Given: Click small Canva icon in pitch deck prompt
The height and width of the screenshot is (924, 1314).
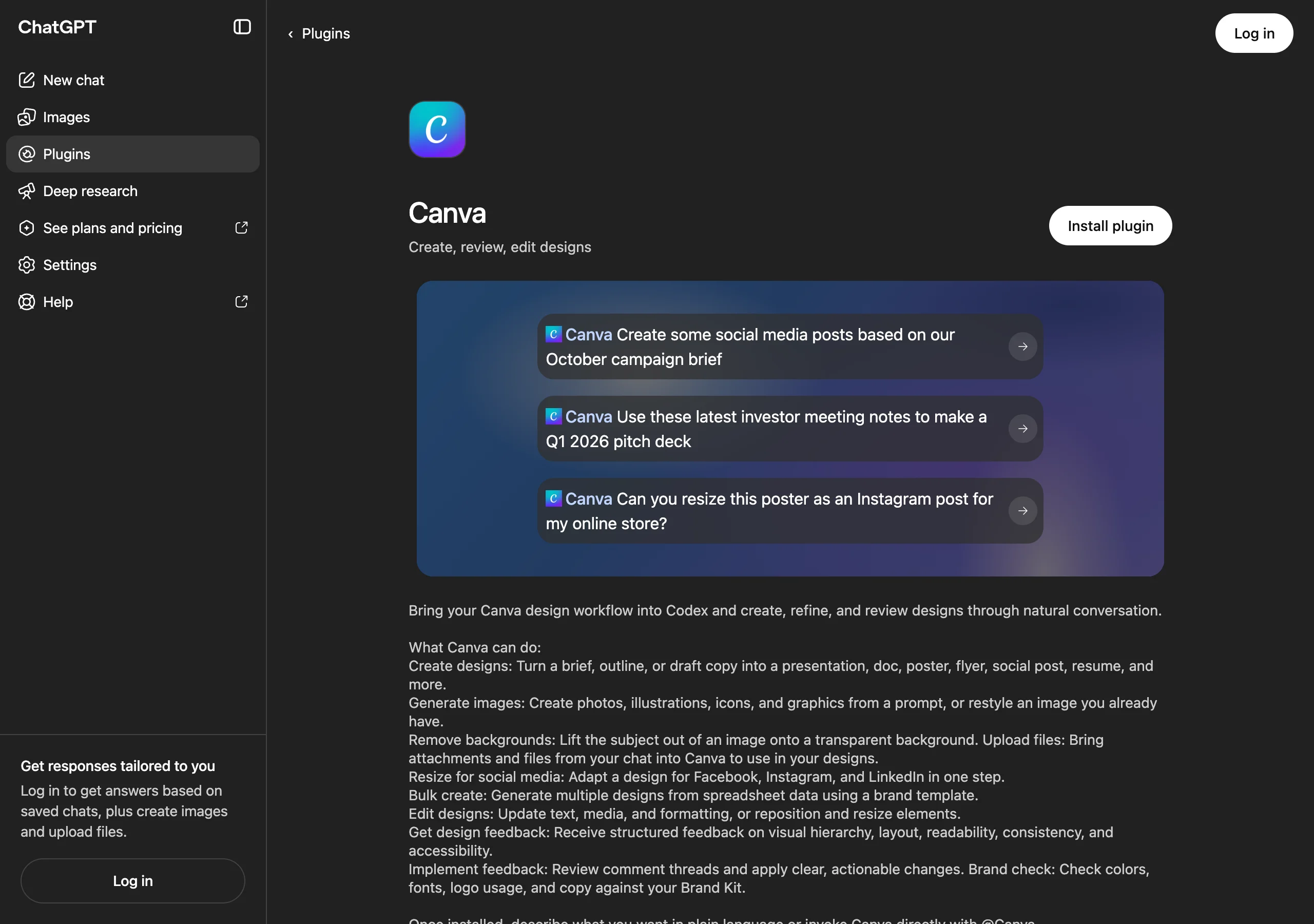Looking at the screenshot, I should point(553,416).
